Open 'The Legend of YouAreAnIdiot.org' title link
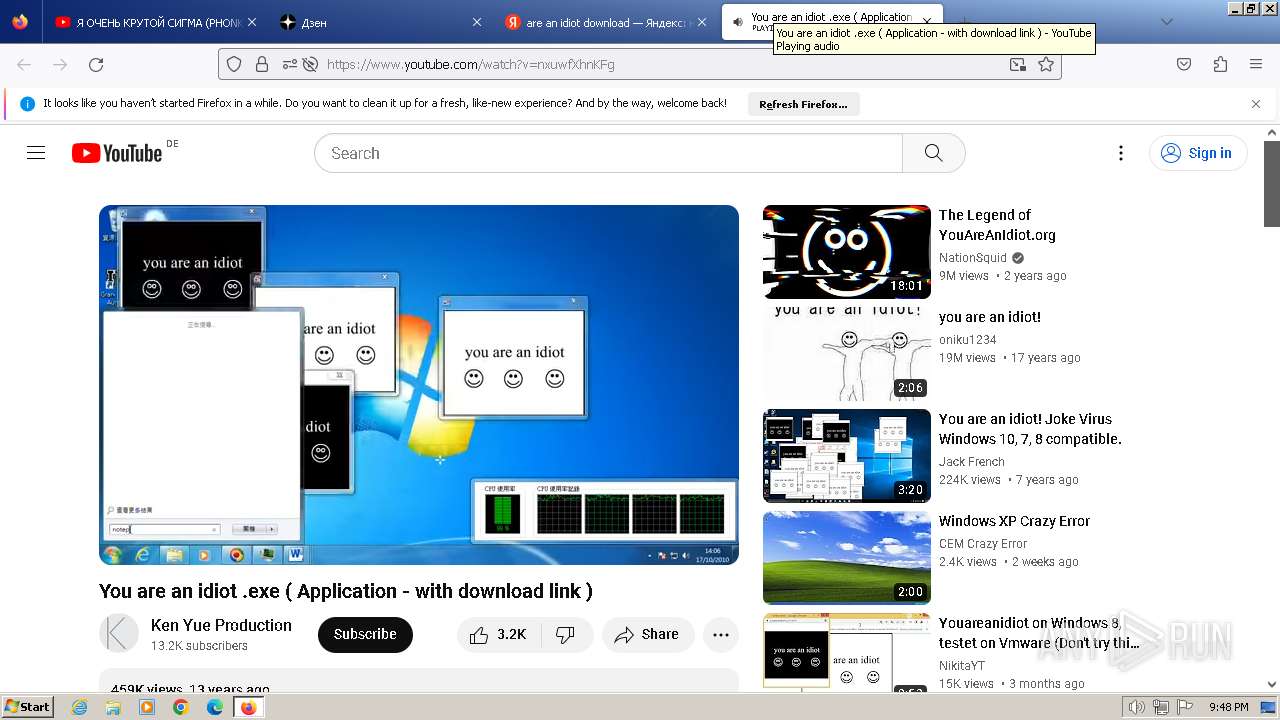This screenshot has height=720, width=1280. [997, 225]
